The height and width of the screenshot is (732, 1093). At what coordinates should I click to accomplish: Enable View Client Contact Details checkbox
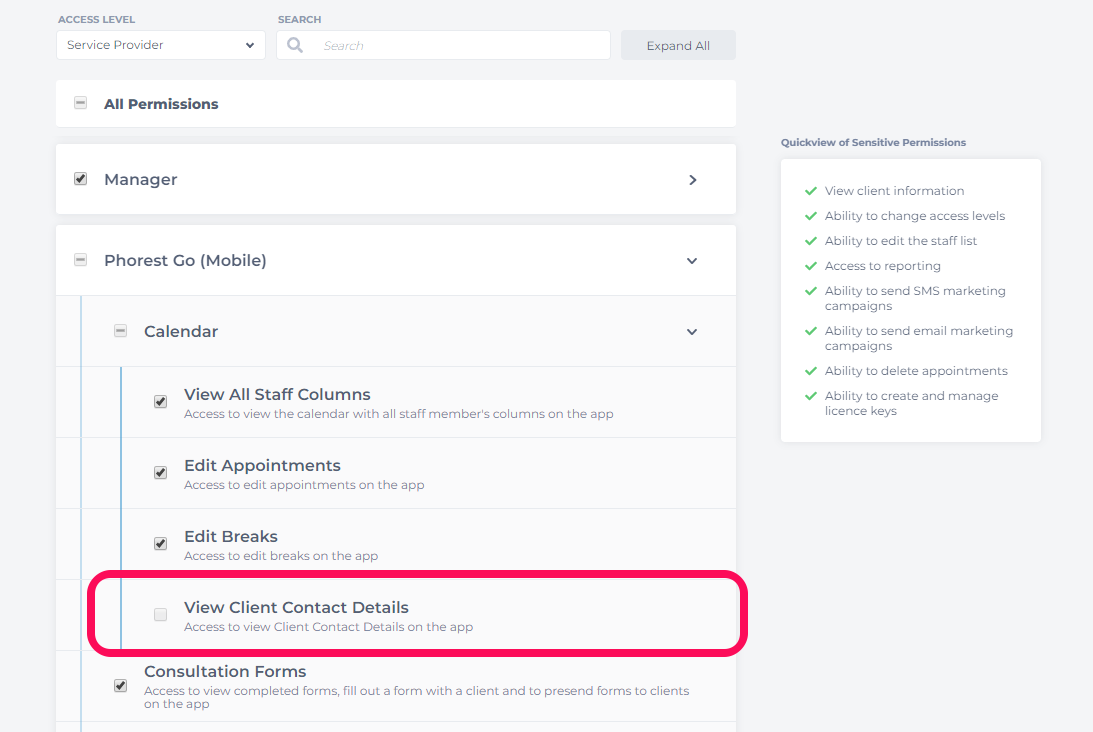[160, 614]
